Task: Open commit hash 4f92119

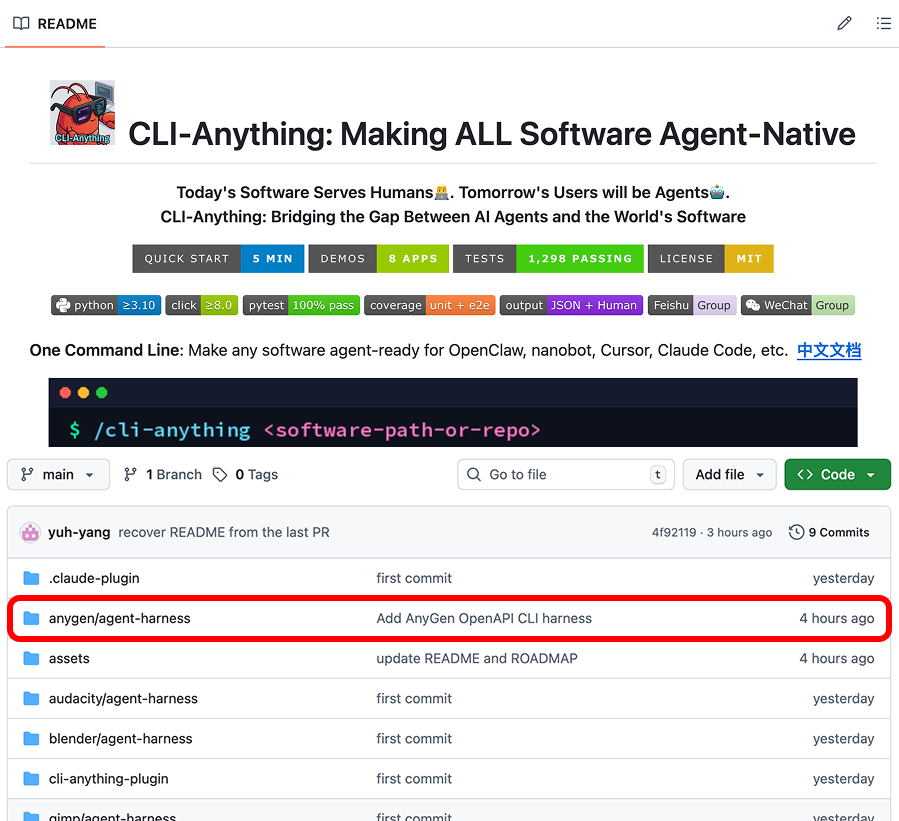Action: click(674, 533)
